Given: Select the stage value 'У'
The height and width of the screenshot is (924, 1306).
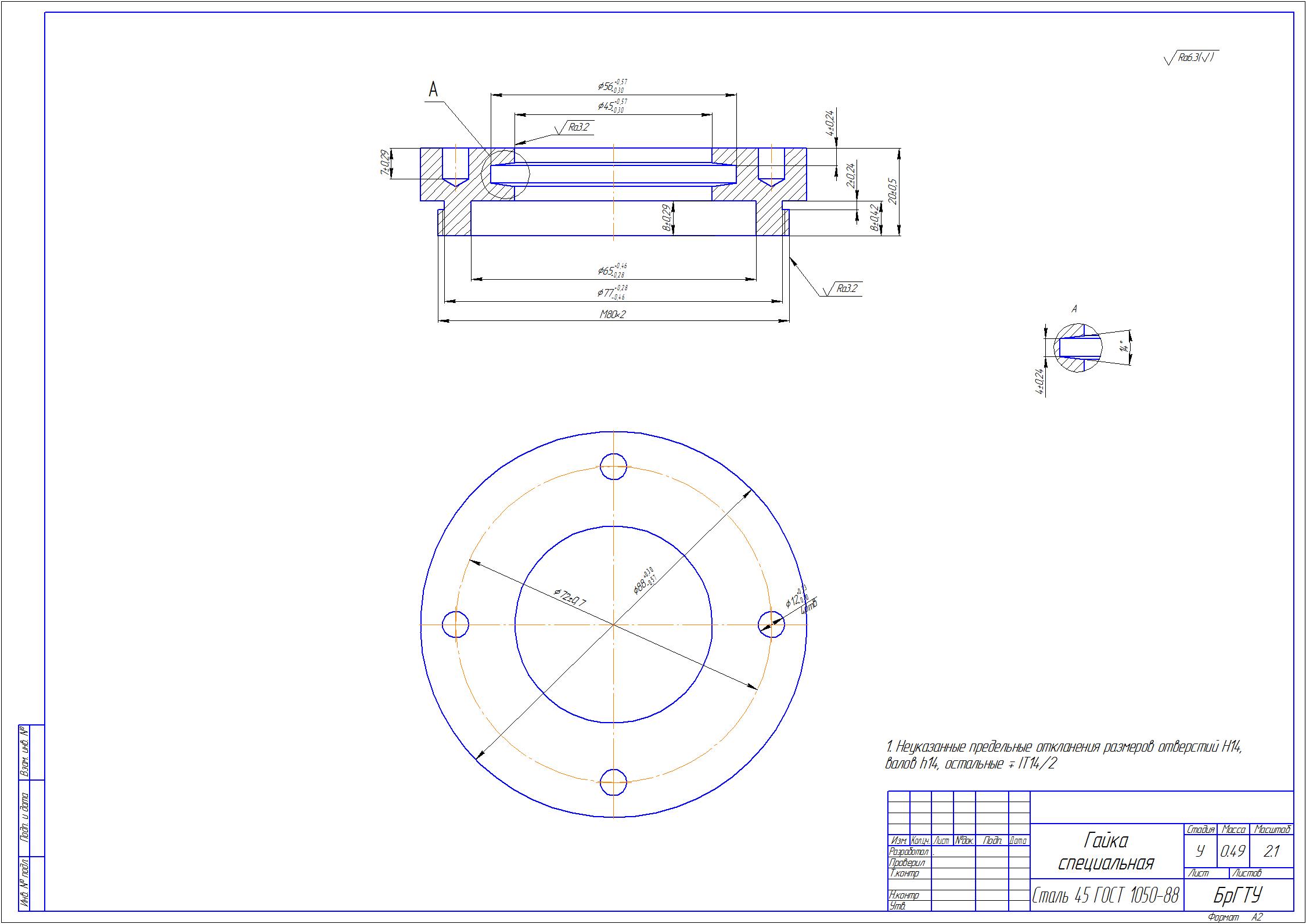Looking at the screenshot, I should 1200,851.
